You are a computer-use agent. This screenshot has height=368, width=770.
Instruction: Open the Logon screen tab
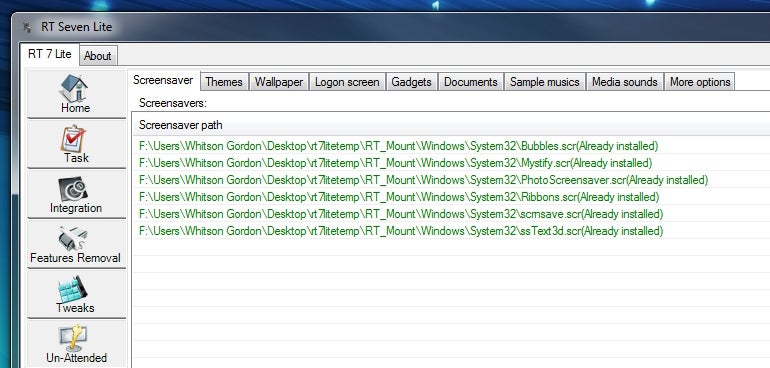click(x=347, y=82)
